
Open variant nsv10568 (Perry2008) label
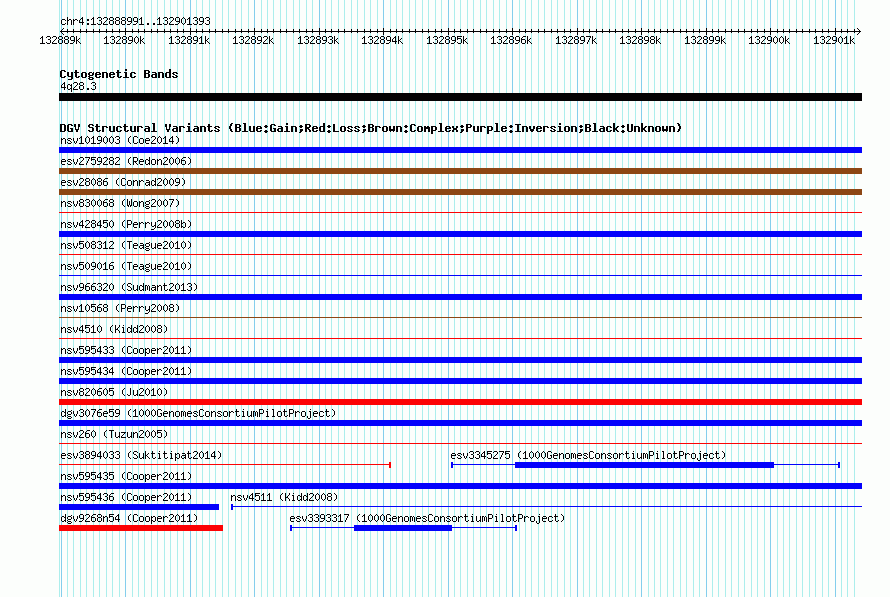click(120, 308)
